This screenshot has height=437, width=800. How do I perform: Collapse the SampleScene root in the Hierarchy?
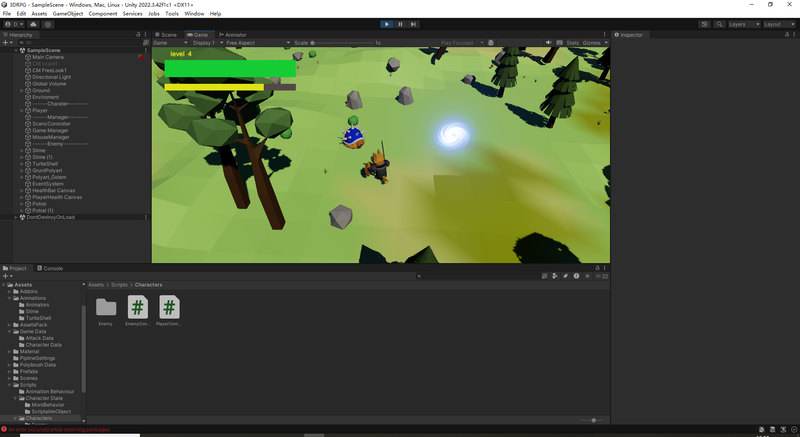coord(16,50)
